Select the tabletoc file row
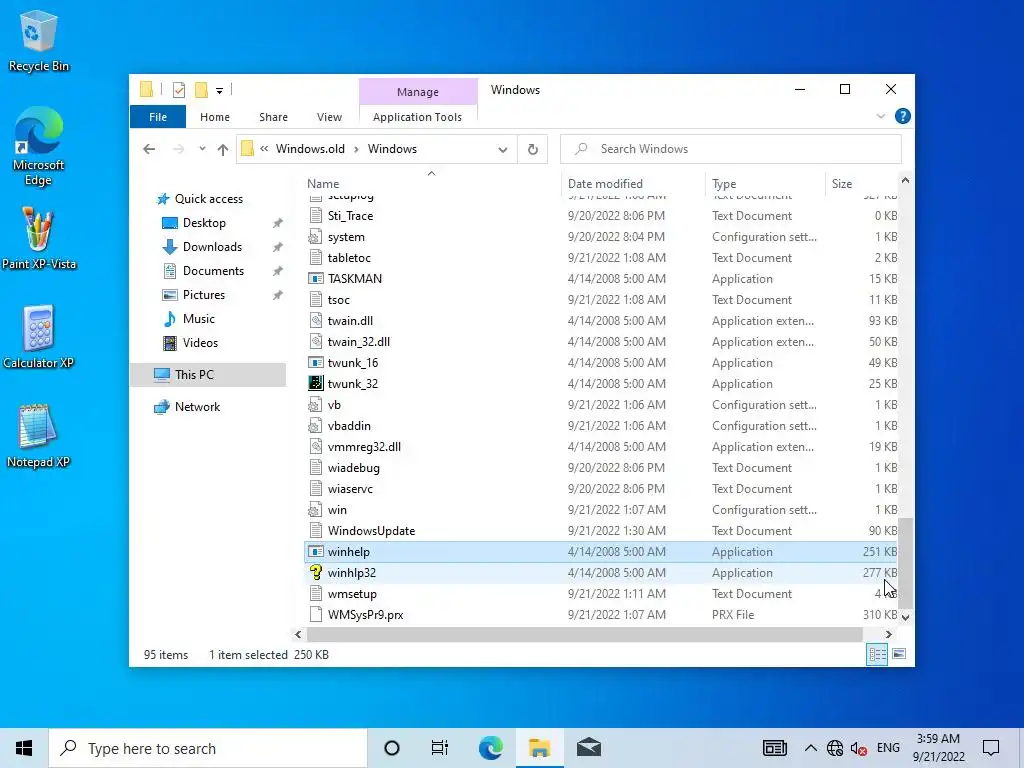The width and height of the screenshot is (1024, 768). click(x=601, y=258)
